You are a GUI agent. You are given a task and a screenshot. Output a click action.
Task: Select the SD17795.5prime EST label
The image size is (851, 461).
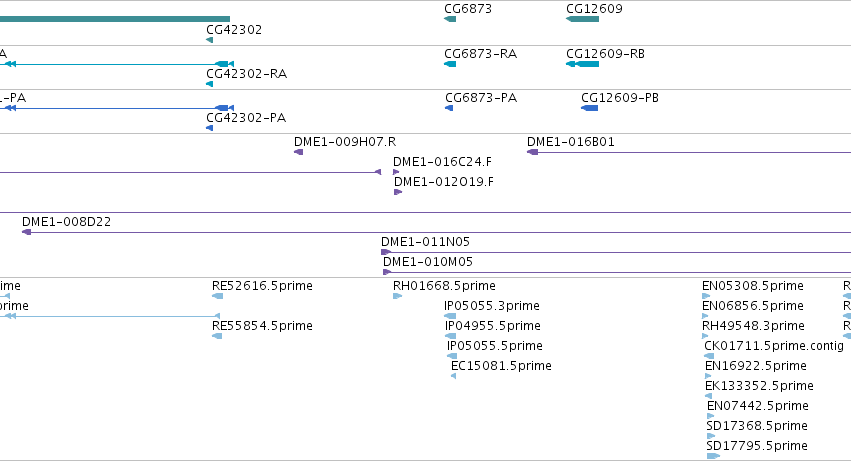coord(757,446)
